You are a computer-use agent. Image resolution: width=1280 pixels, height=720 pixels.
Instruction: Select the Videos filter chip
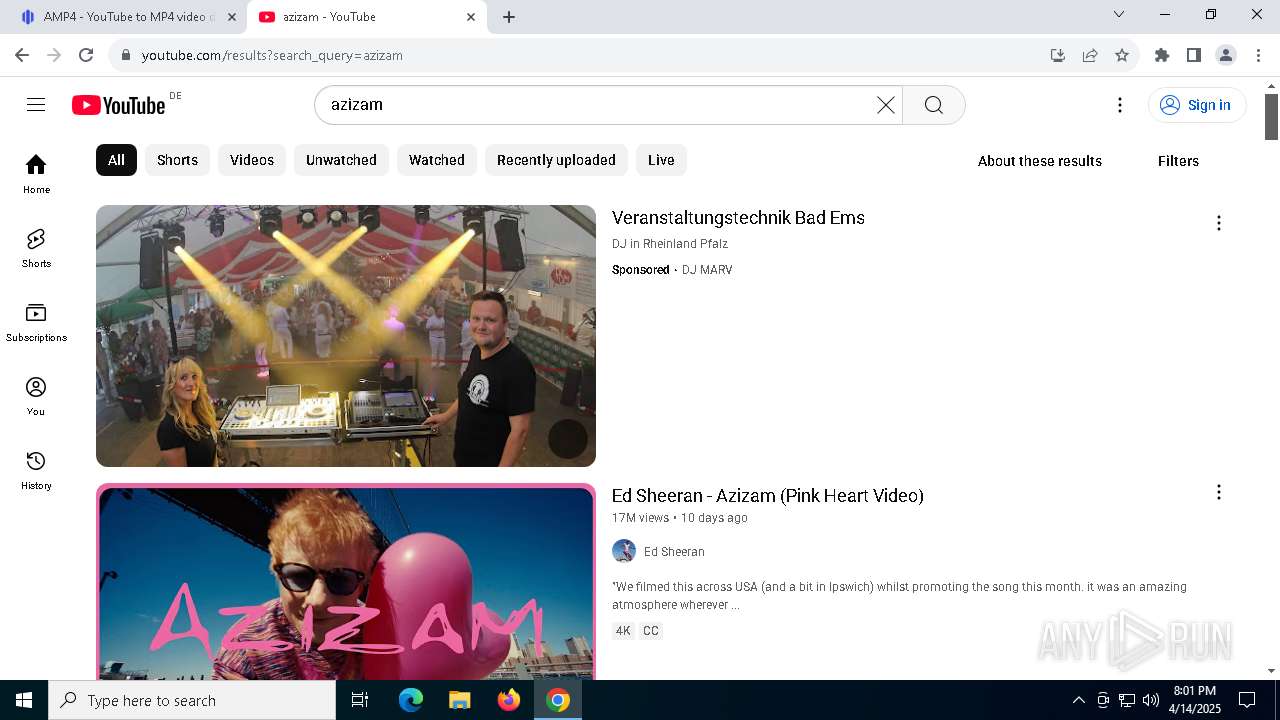point(252,160)
